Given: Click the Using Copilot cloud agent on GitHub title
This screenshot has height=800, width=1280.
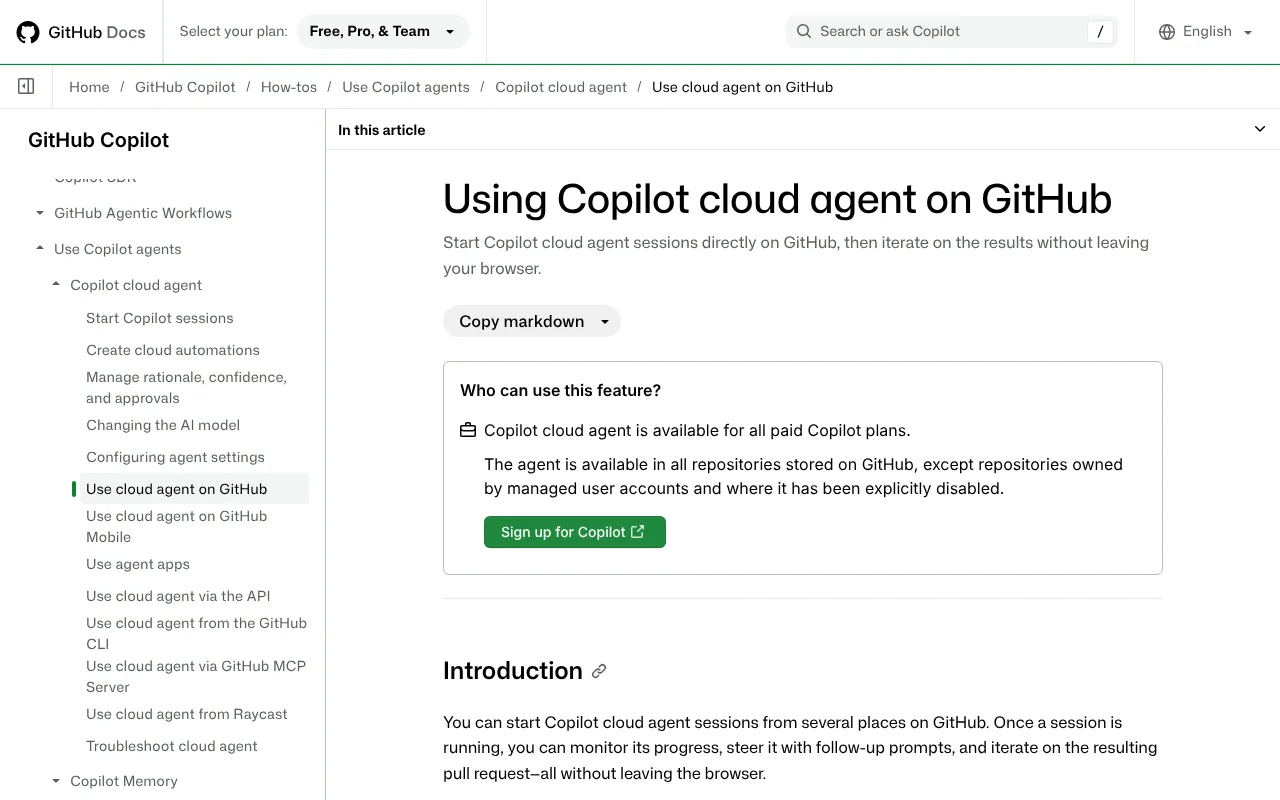Looking at the screenshot, I should [x=777, y=199].
